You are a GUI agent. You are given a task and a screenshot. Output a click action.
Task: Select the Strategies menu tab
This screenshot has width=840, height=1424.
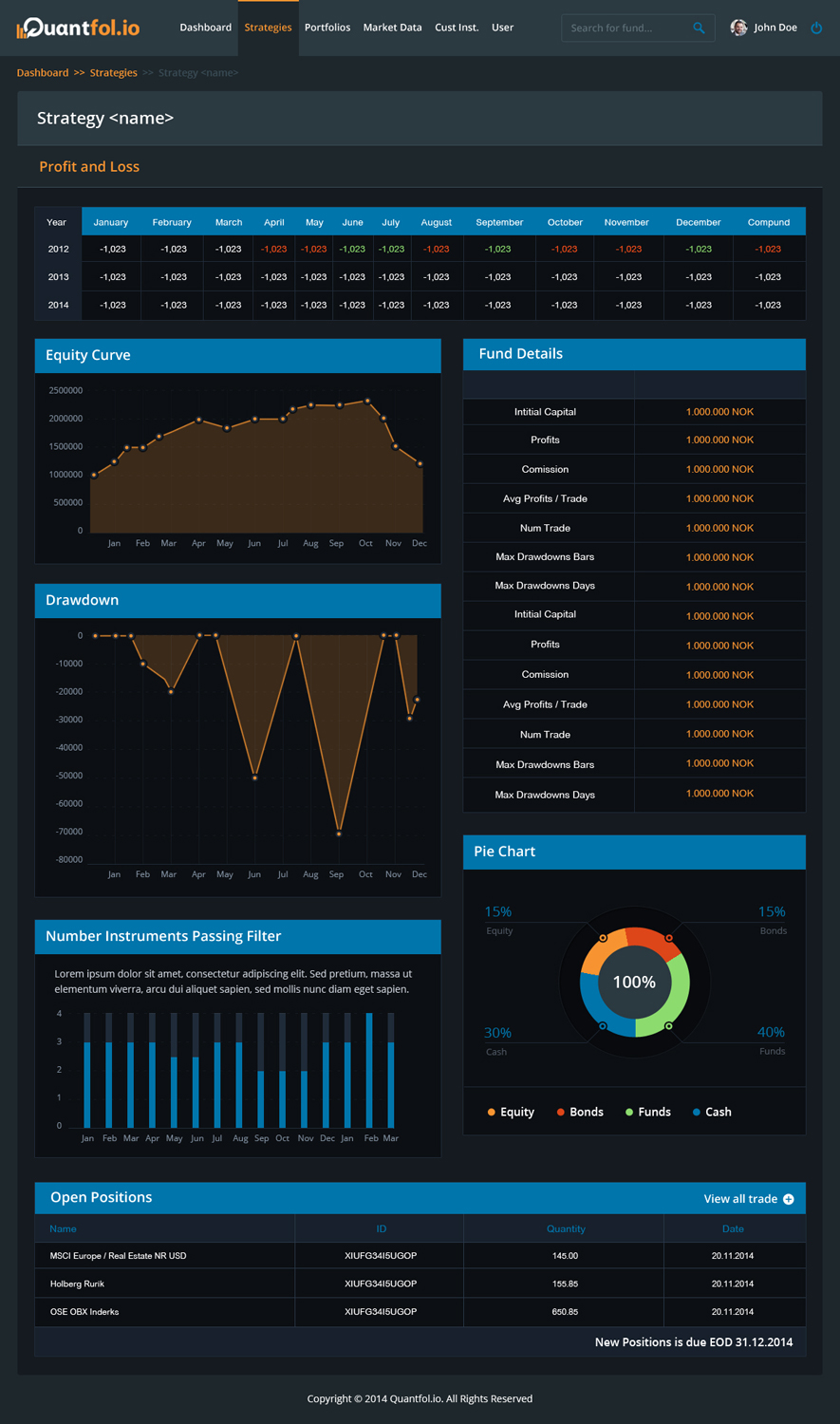268,28
